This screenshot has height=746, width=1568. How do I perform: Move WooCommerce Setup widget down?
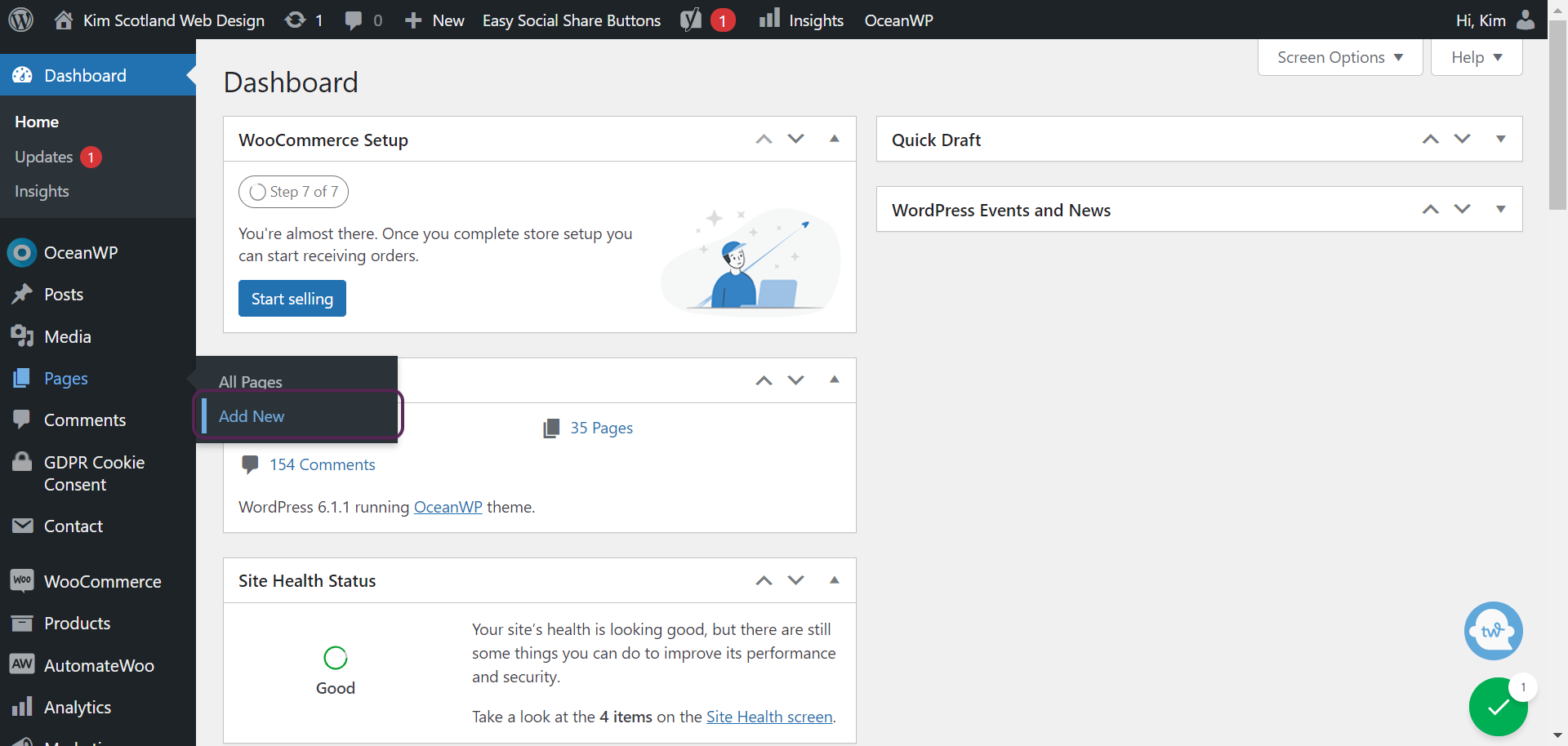(796, 139)
